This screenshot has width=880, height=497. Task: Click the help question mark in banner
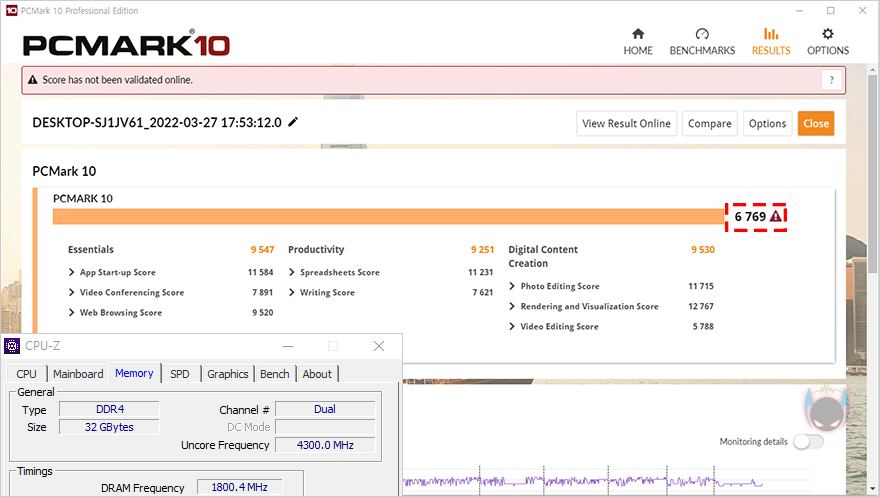(x=832, y=80)
